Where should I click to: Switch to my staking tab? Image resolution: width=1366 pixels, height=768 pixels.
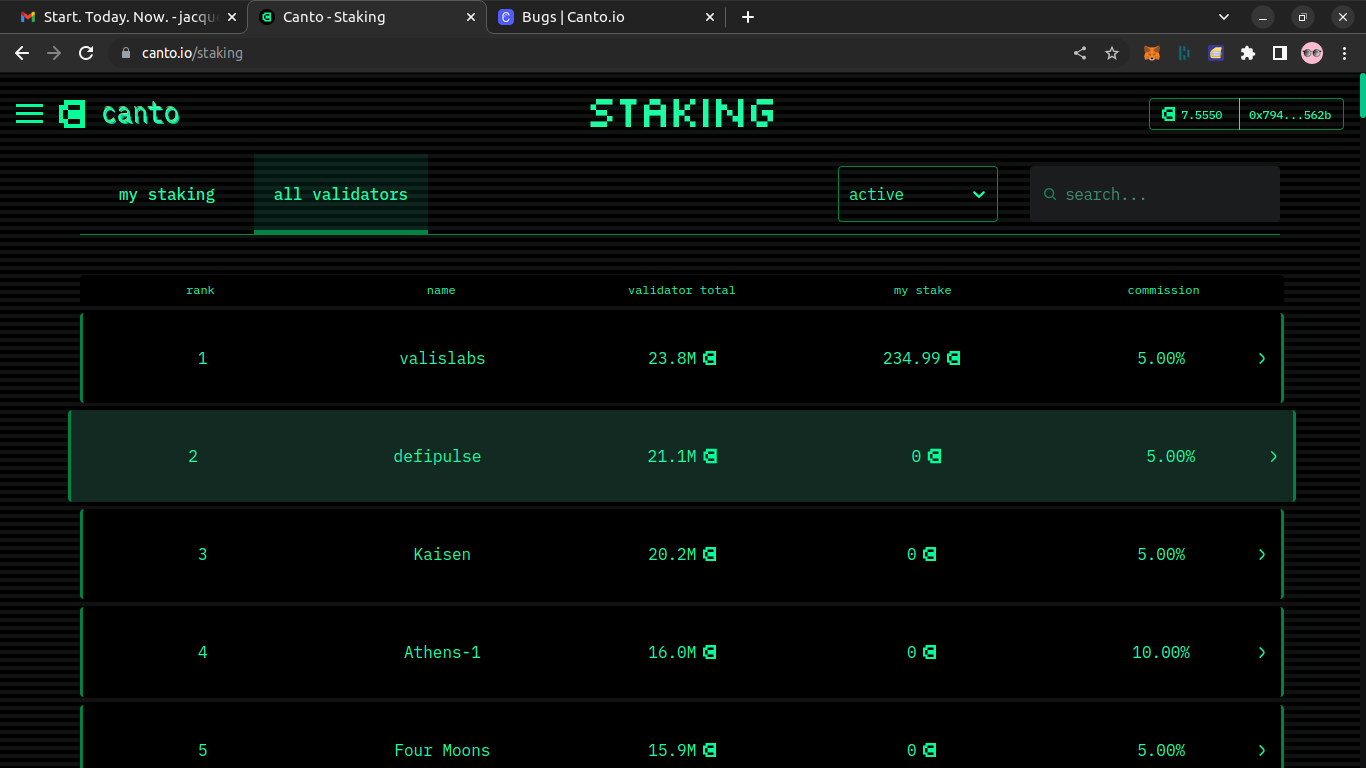coord(167,194)
